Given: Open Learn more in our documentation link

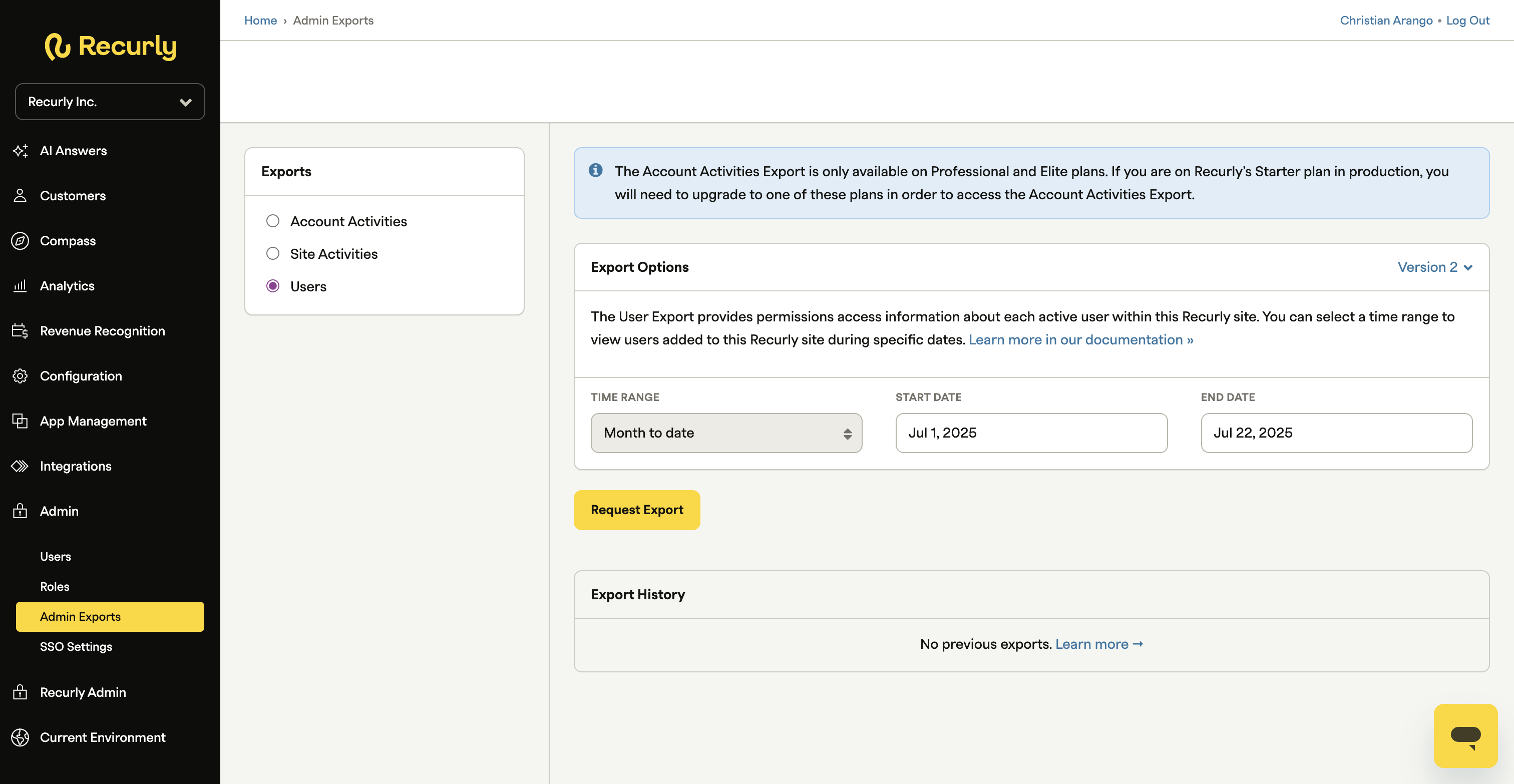Looking at the screenshot, I should pos(1081,340).
